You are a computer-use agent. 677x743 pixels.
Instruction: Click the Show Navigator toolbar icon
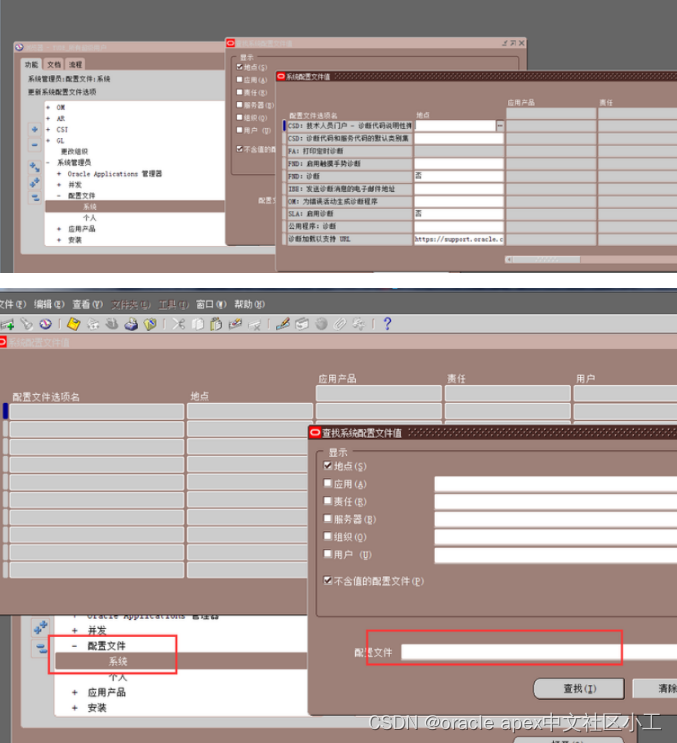pos(45,324)
